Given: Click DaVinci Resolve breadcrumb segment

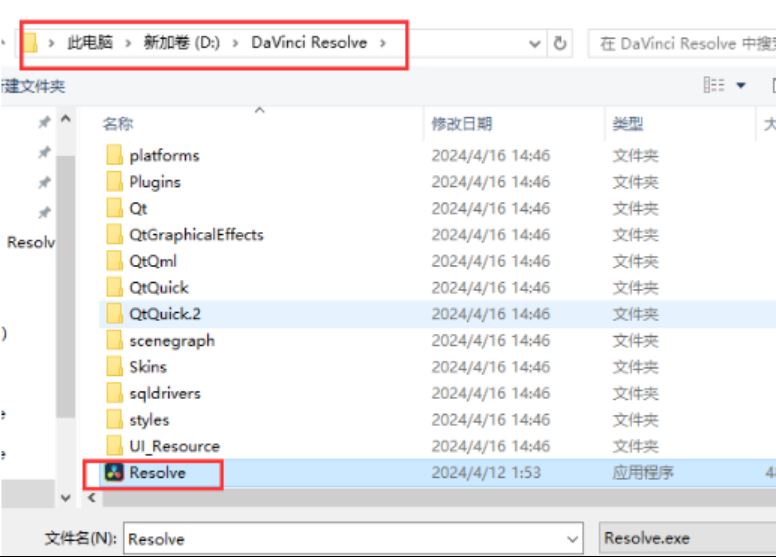Looking at the screenshot, I should click(309, 43).
